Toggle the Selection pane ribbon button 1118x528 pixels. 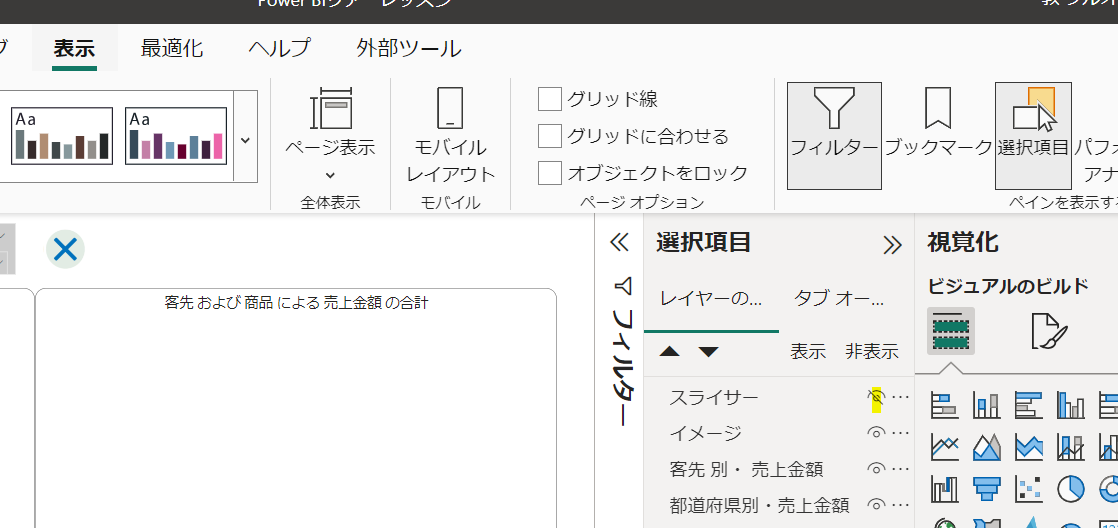click(x=1033, y=135)
